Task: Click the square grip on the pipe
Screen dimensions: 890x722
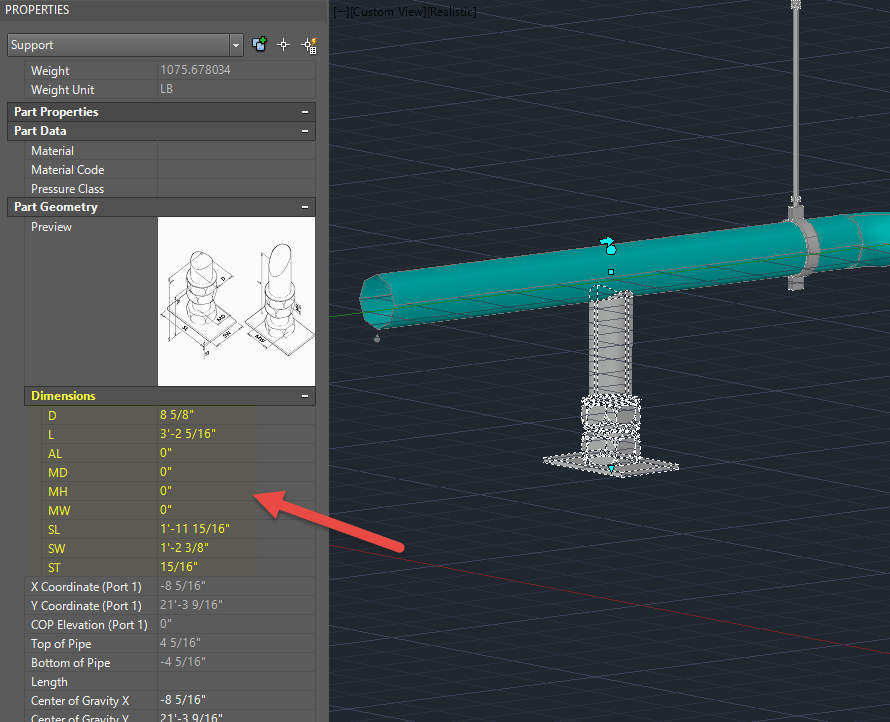Action: [x=611, y=272]
